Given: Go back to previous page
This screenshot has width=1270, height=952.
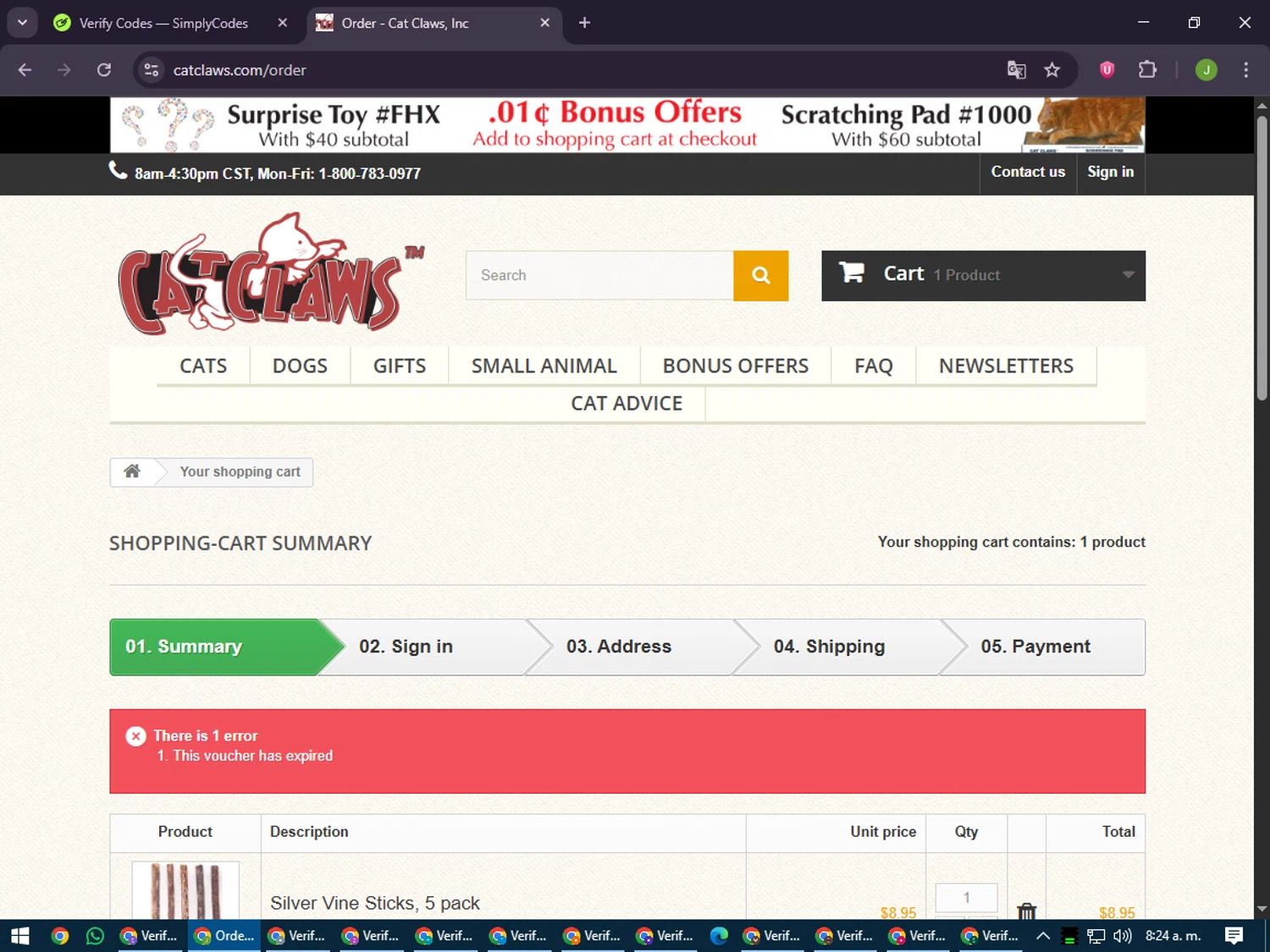Looking at the screenshot, I should 25,70.
